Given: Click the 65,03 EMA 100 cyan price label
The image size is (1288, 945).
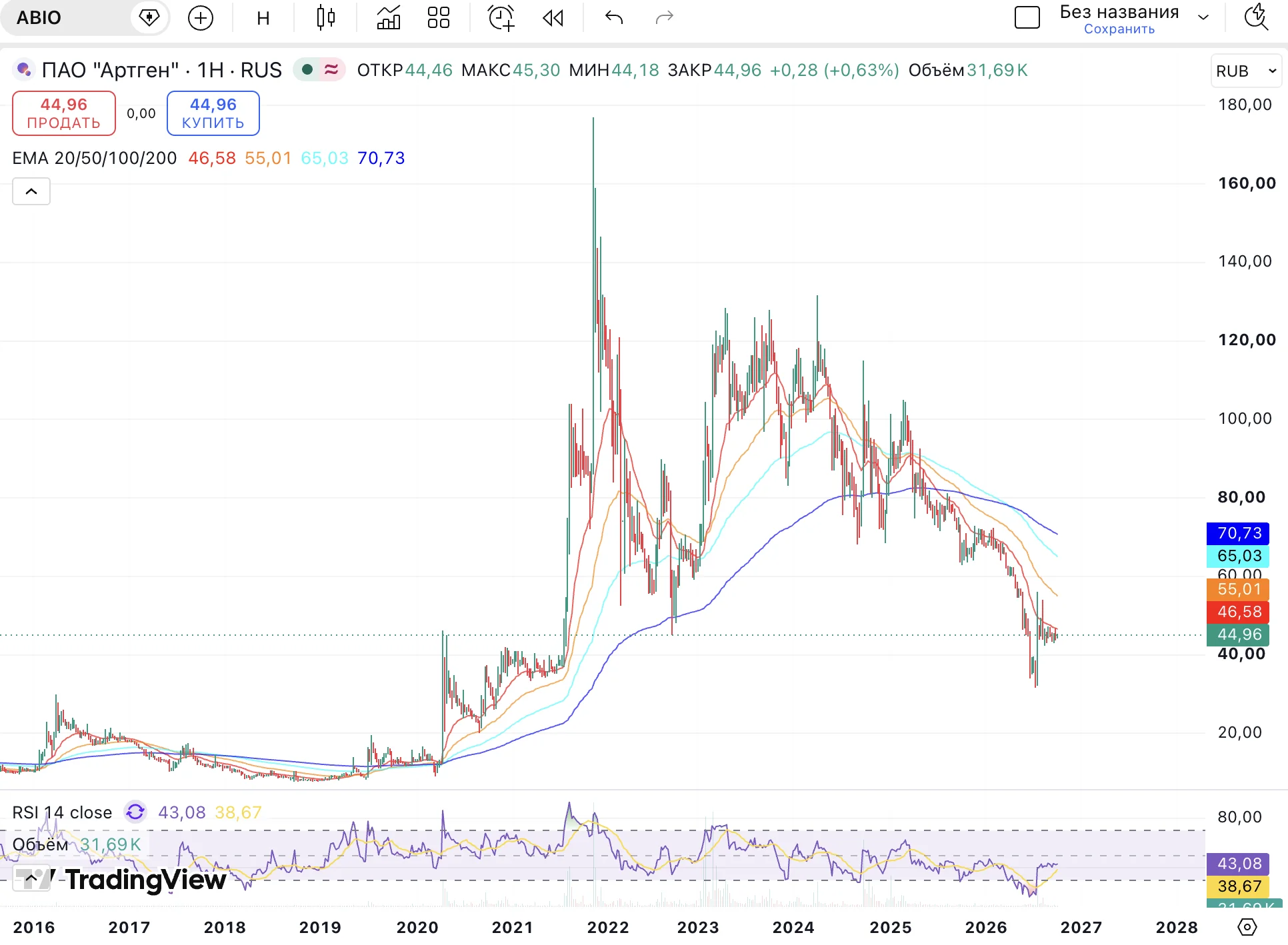Looking at the screenshot, I should click(x=1239, y=556).
